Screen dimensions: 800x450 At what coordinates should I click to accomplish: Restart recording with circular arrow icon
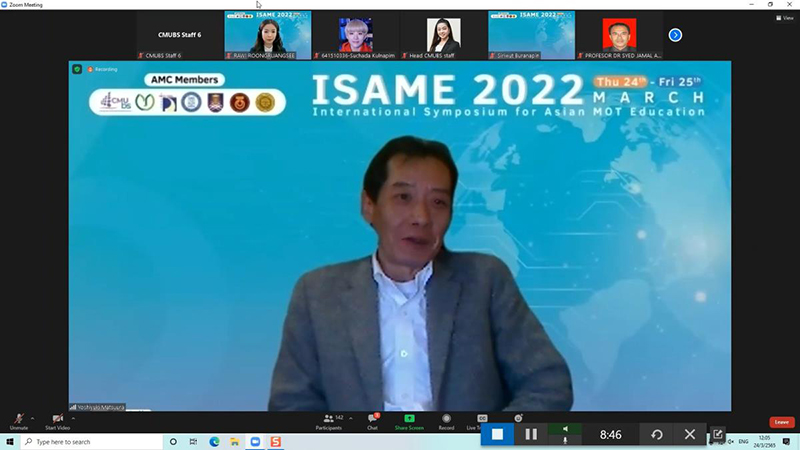click(657, 434)
